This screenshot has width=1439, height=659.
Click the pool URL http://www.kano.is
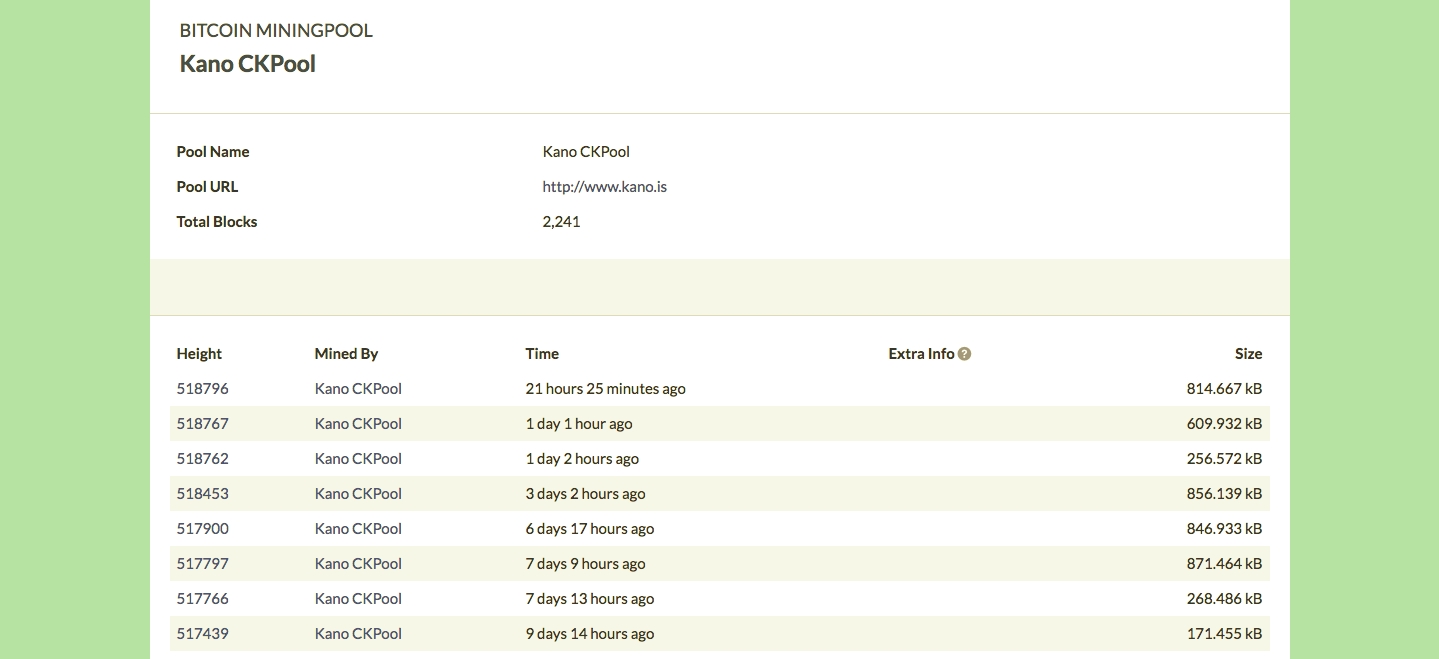pyautogui.click(x=604, y=187)
